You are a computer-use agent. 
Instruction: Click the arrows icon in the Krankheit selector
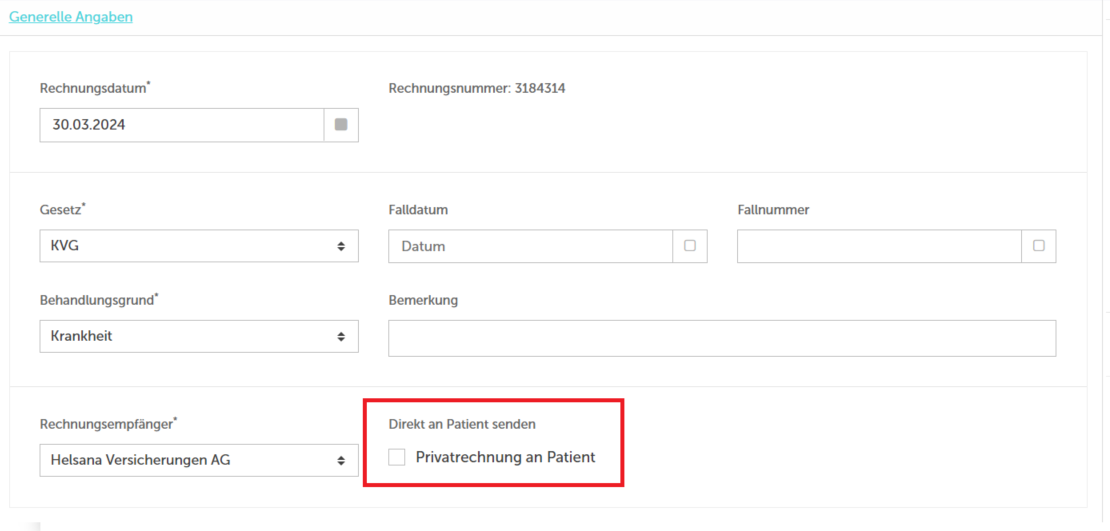point(341,336)
